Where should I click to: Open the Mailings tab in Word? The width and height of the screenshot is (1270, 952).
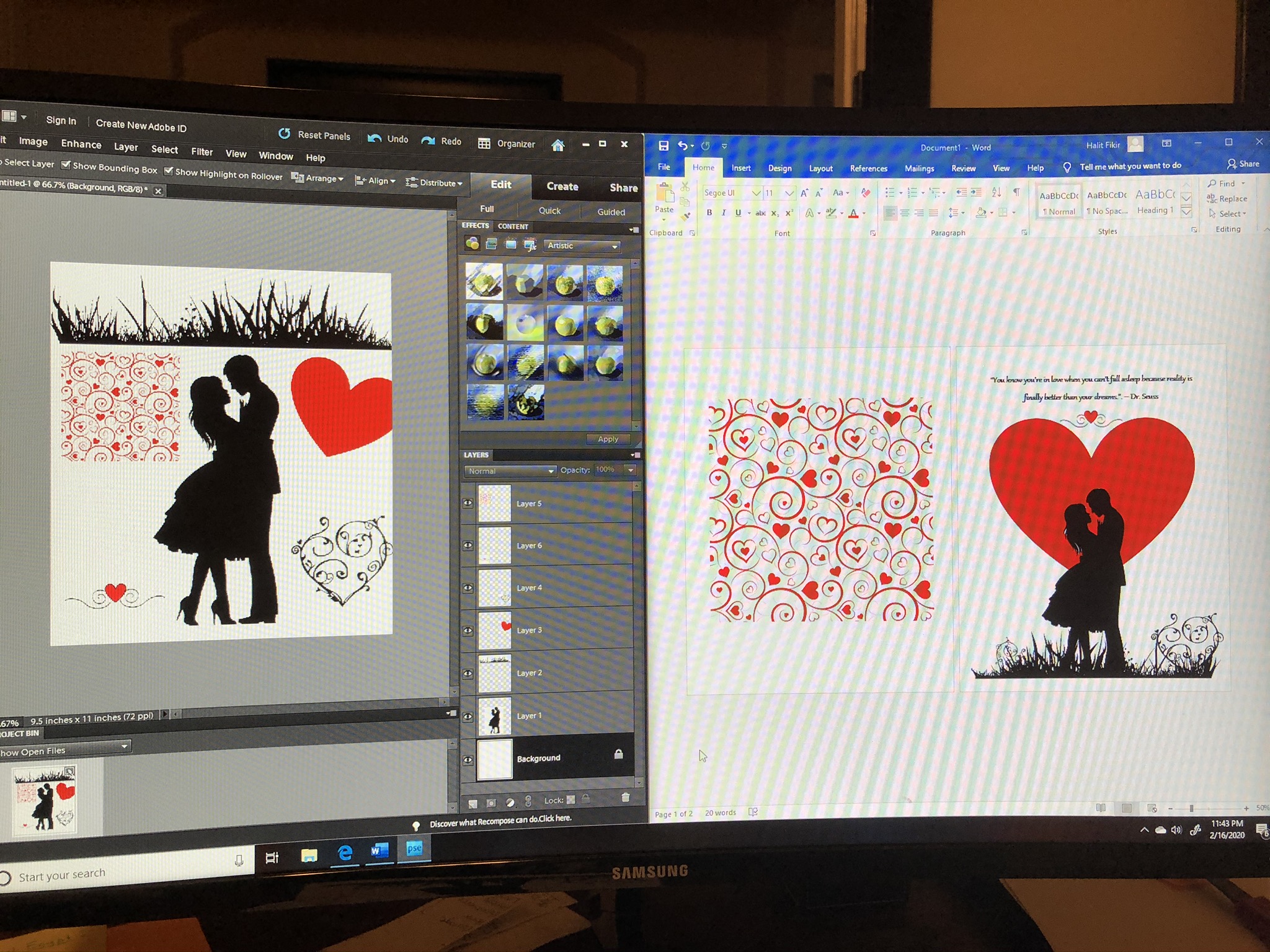point(919,169)
